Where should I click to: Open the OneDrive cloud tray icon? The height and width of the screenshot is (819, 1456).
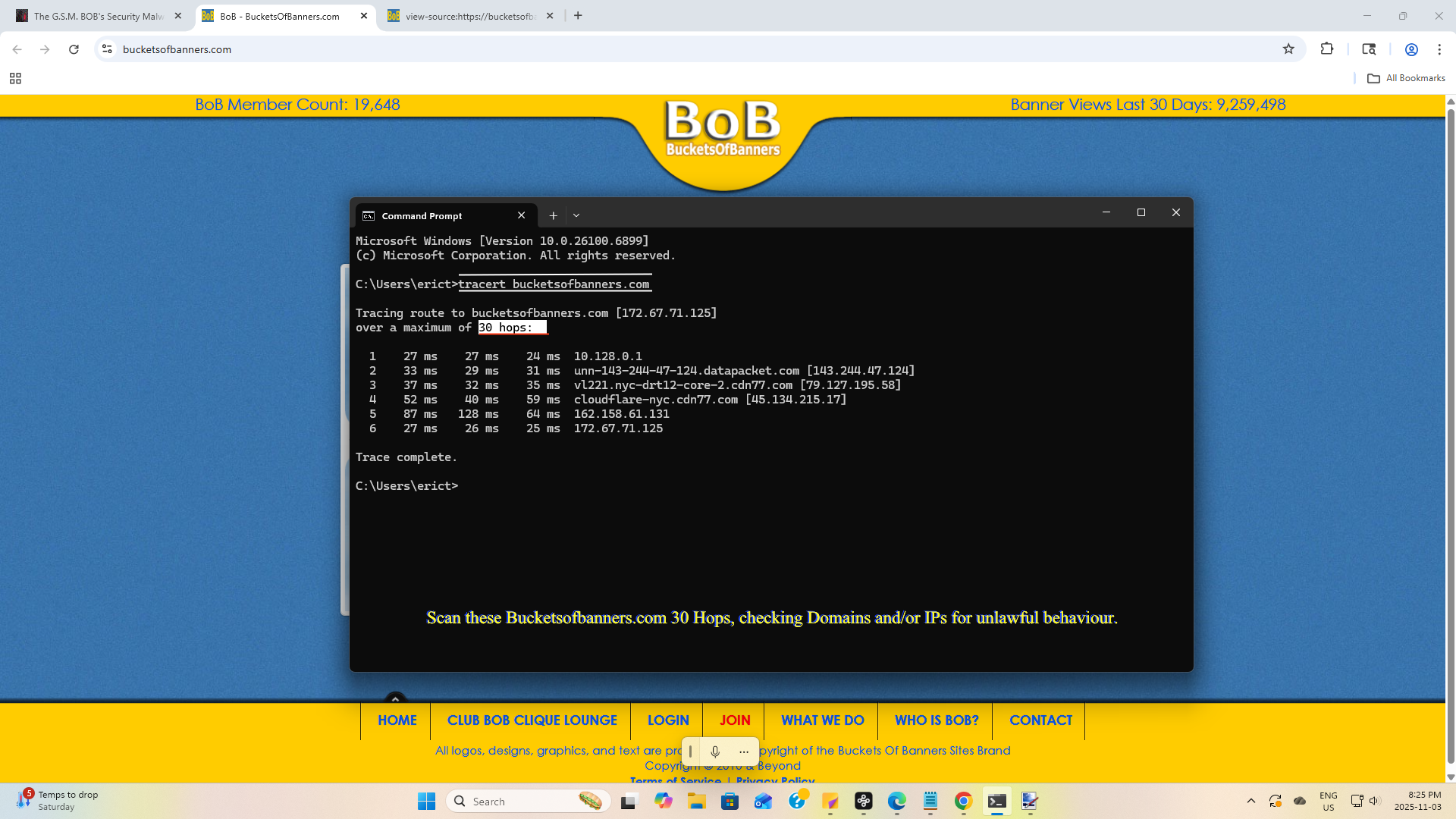pos(1300,801)
